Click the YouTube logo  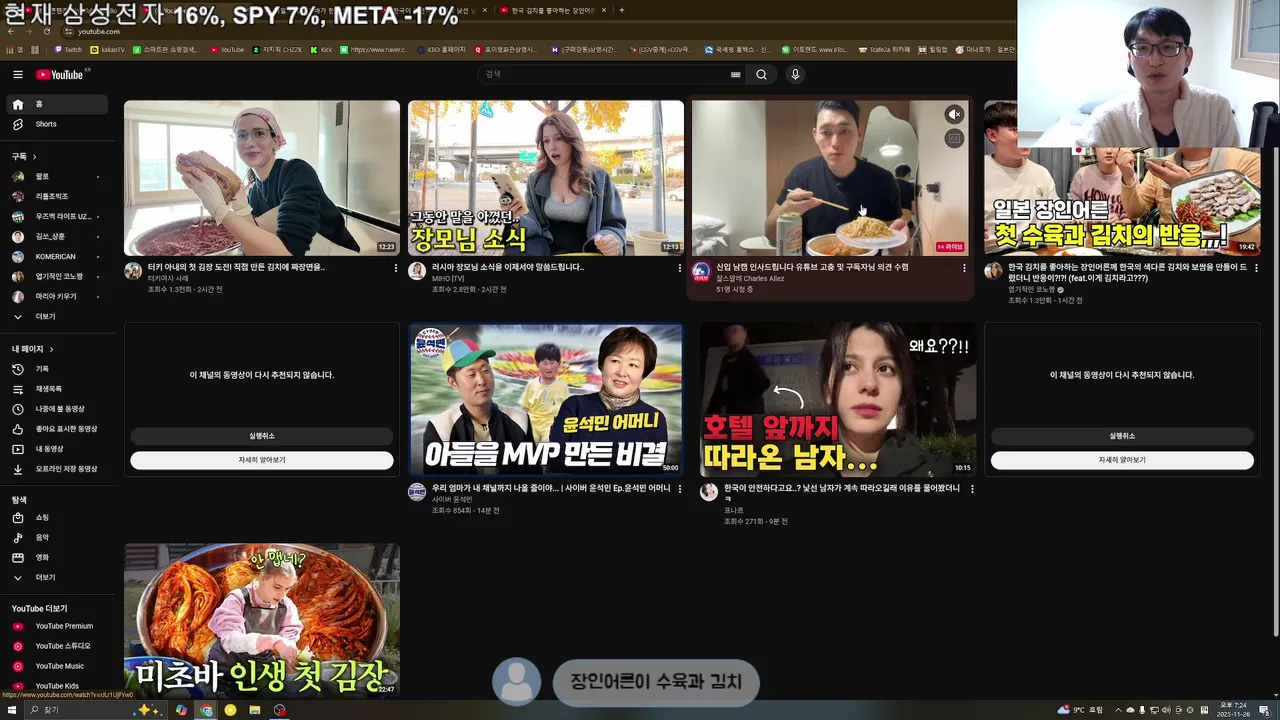click(x=62, y=75)
